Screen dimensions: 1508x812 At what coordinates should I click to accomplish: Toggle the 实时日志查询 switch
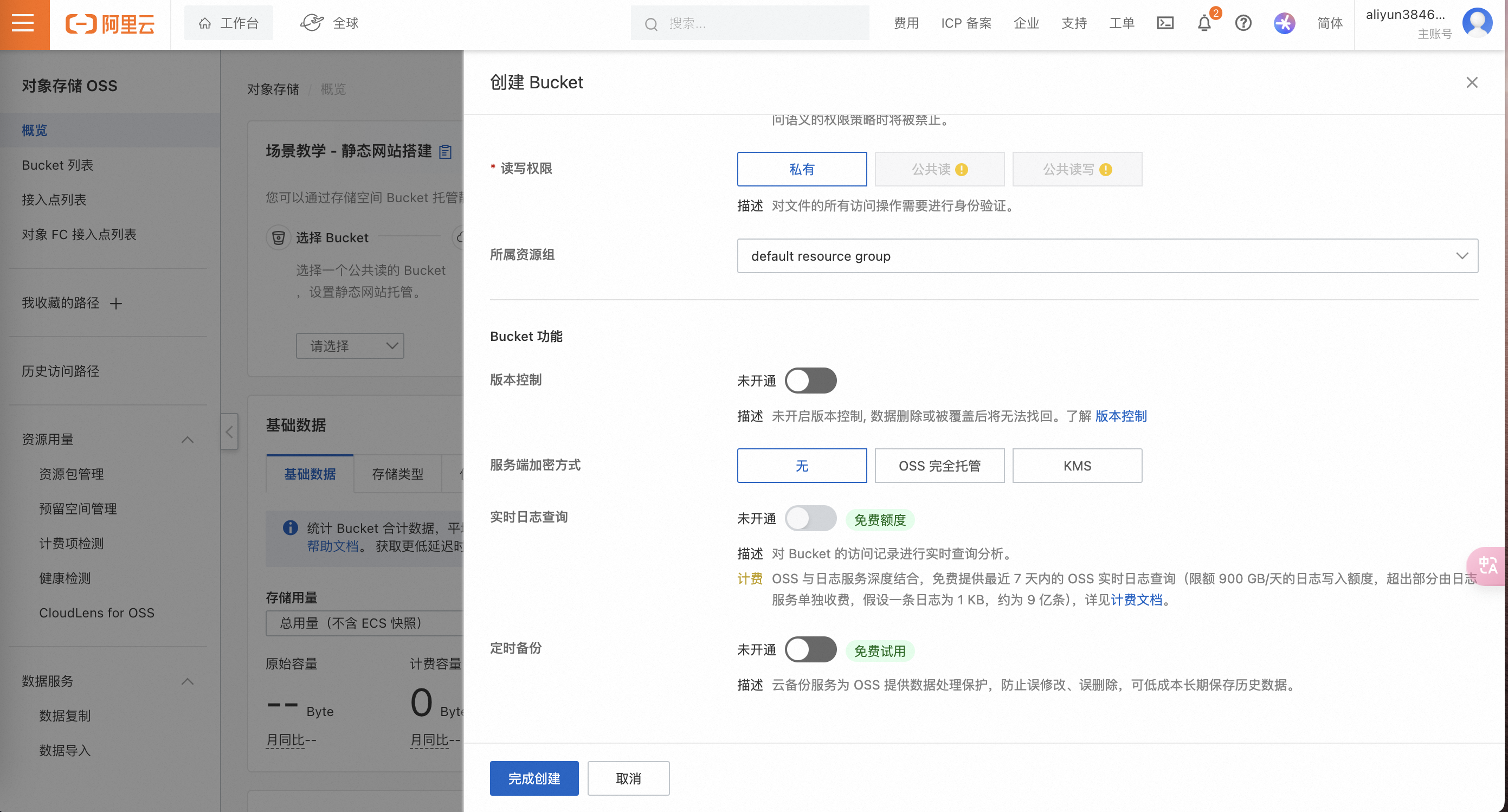point(810,518)
